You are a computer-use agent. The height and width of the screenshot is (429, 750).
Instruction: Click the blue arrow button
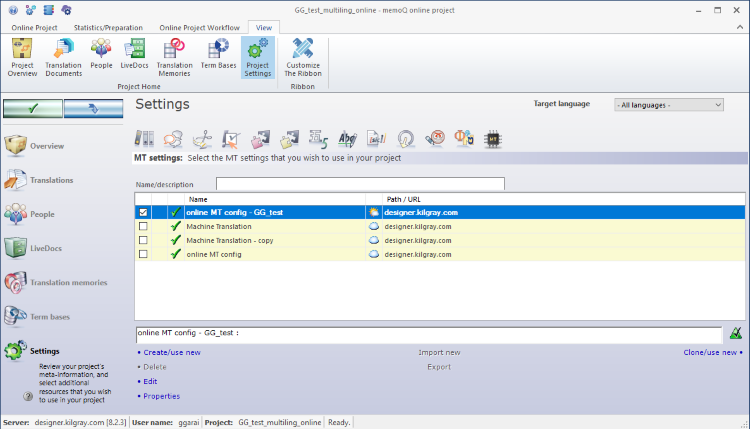93,109
